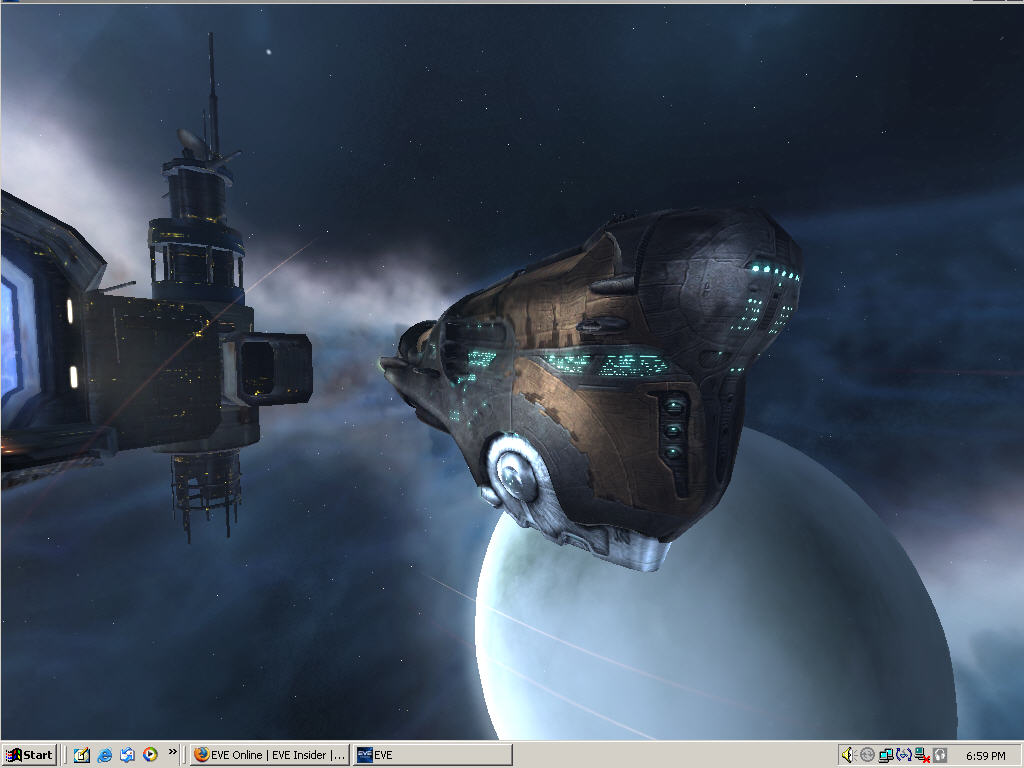Open the Windows Start menu
The height and width of the screenshot is (768, 1024).
pos(29,755)
